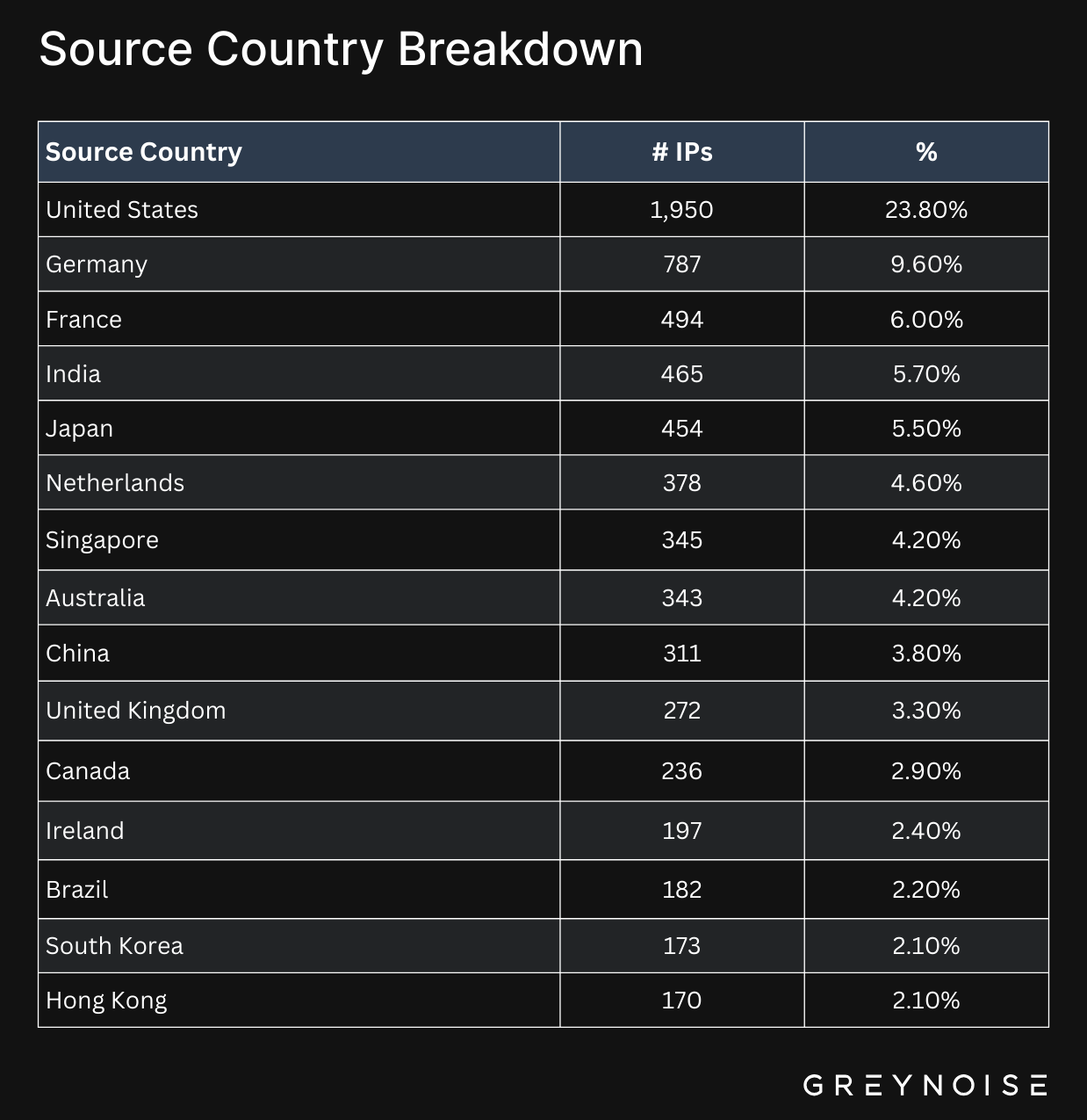Click Canada's 236 IP count
The height and width of the screenshot is (1120, 1087).
(x=682, y=771)
